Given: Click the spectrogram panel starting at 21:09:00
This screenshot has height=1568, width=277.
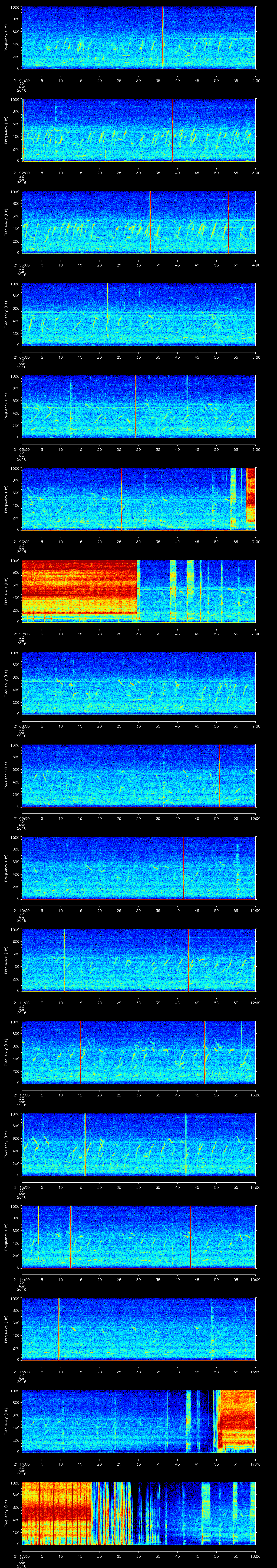Looking at the screenshot, I should tap(138, 775).
